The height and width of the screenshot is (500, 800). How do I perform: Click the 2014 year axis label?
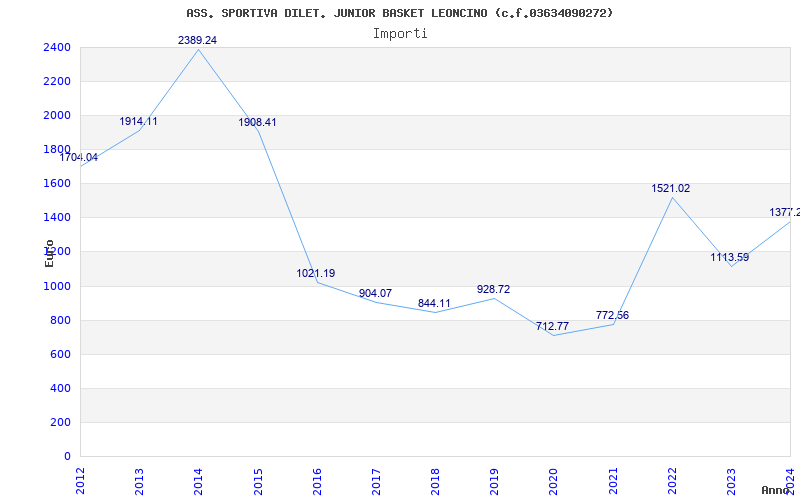pyautogui.click(x=198, y=482)
